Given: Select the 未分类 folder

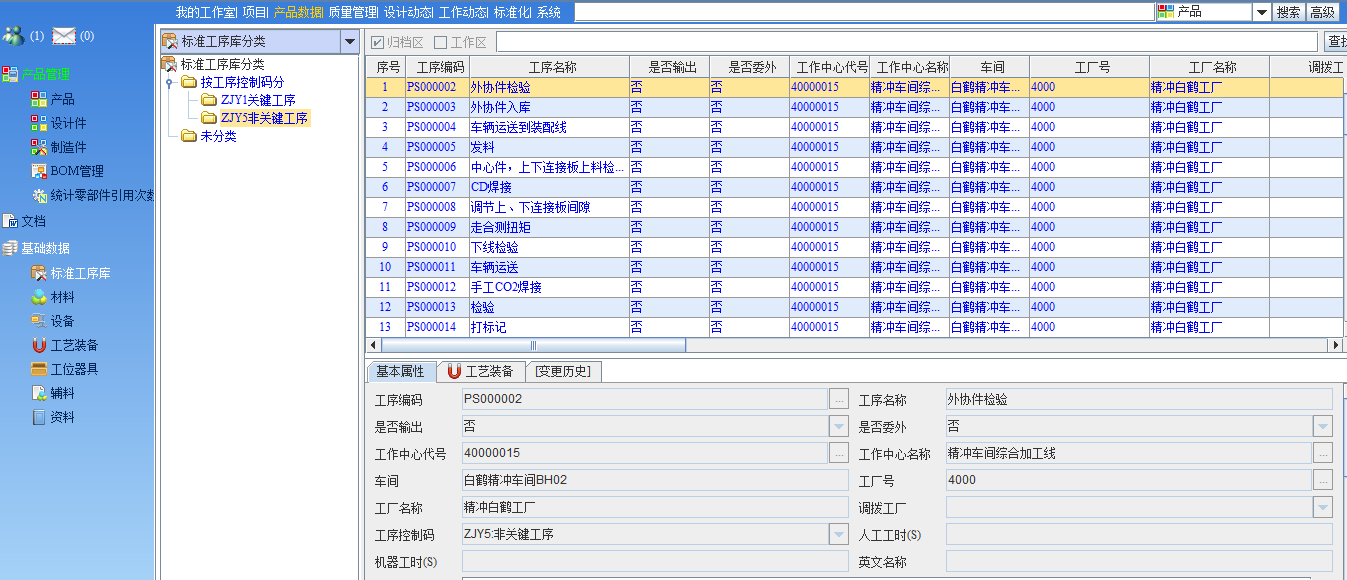Looking at the screenshot, I should pos(218,136).
